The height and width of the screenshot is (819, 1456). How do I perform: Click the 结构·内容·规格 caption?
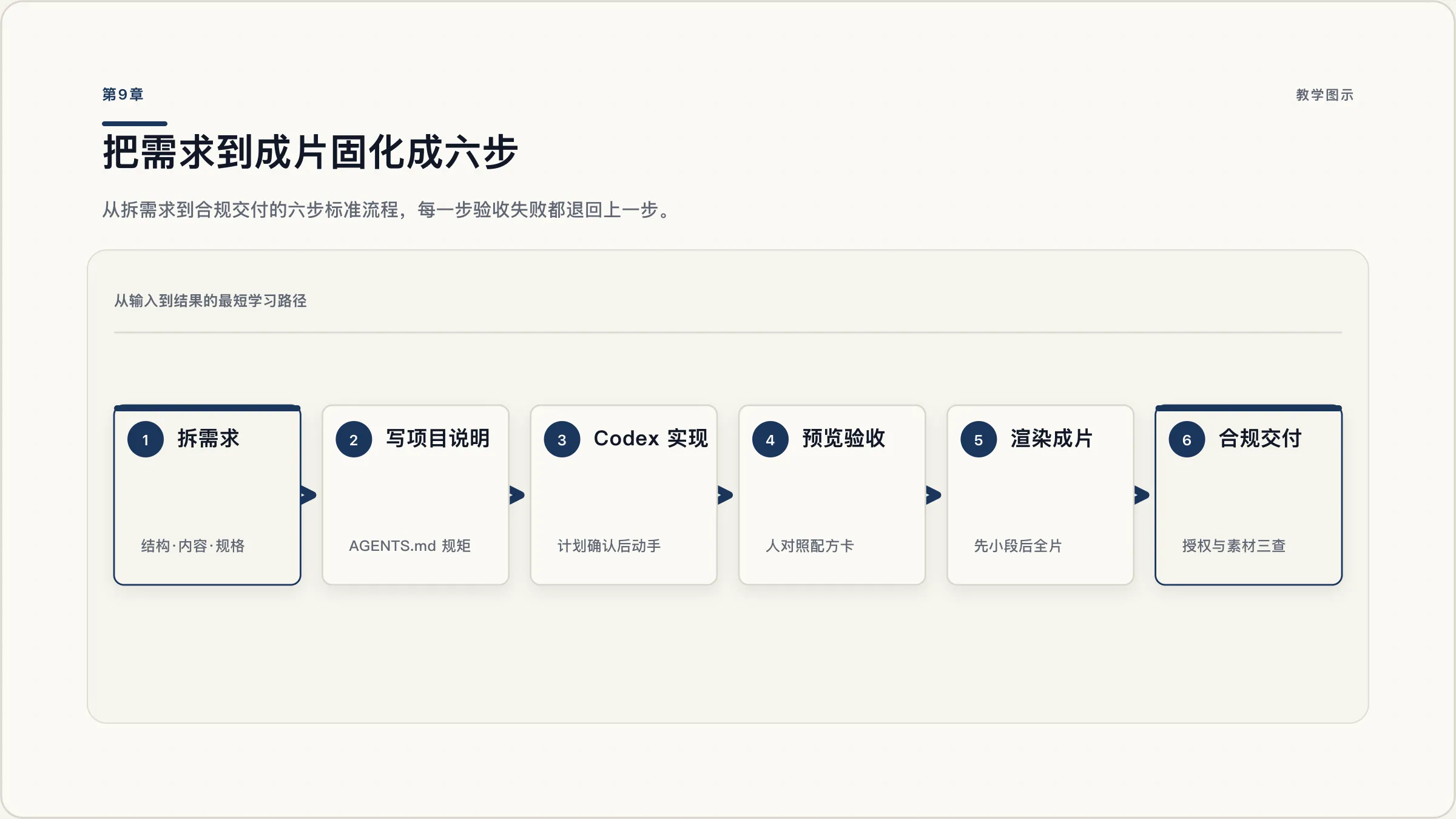point(193,546)
